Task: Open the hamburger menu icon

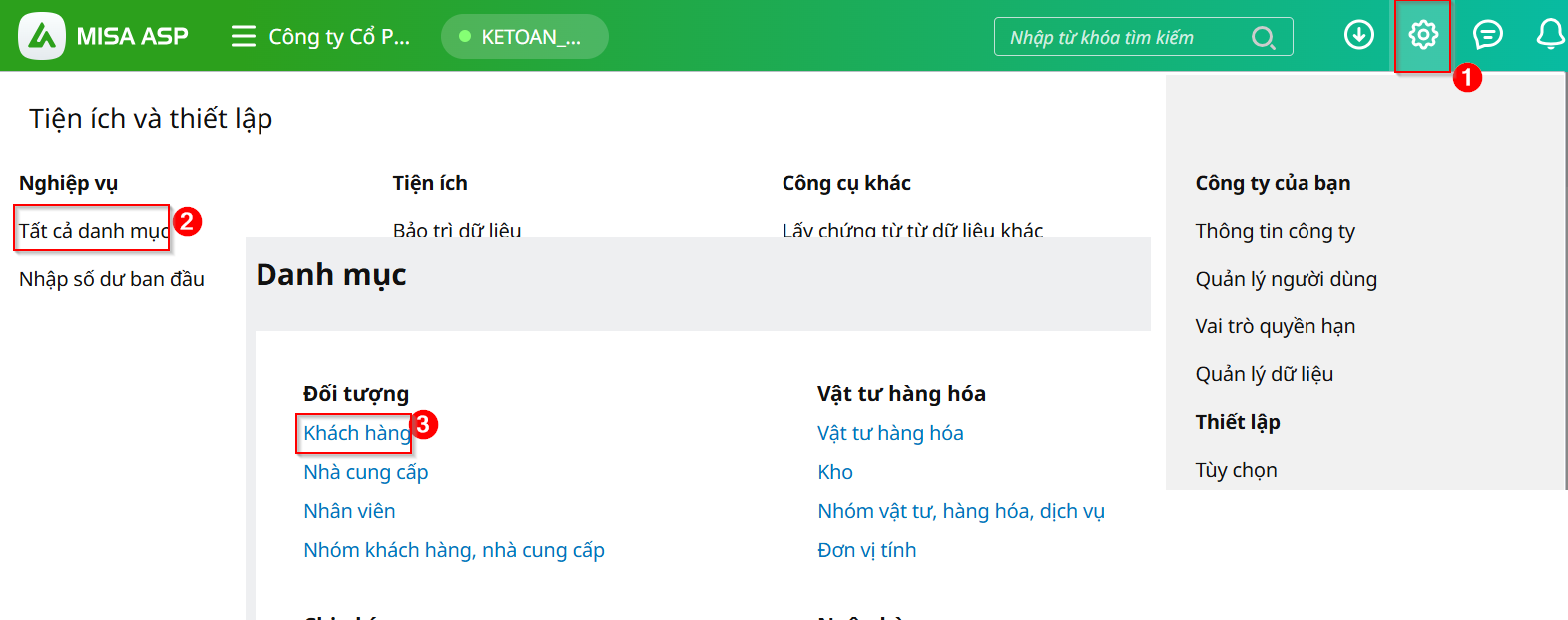Action: pyautogui.click(x=243, y=37)
